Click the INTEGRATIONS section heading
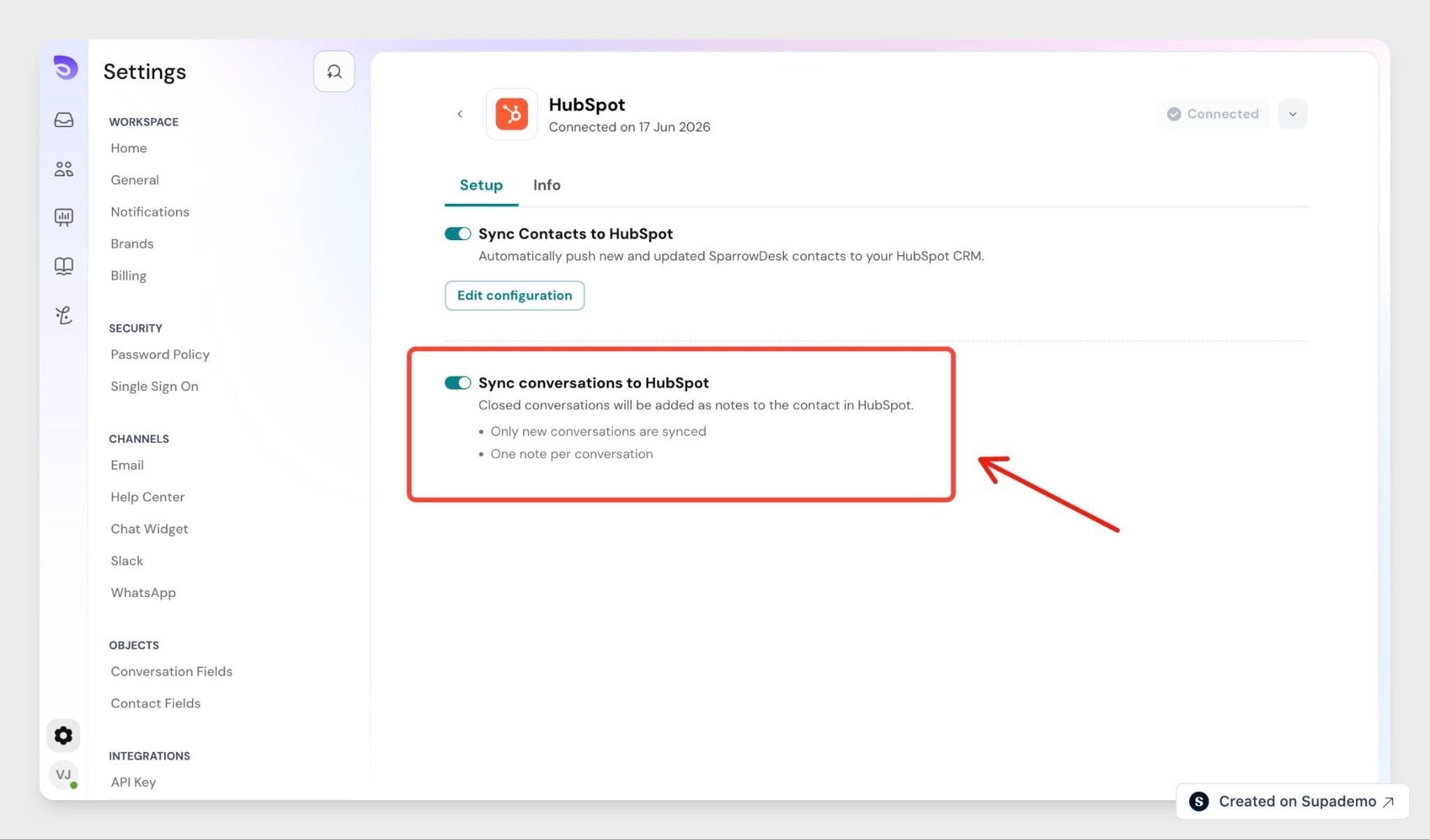Viewport: 1430px width, 840px height. point(149,756)
